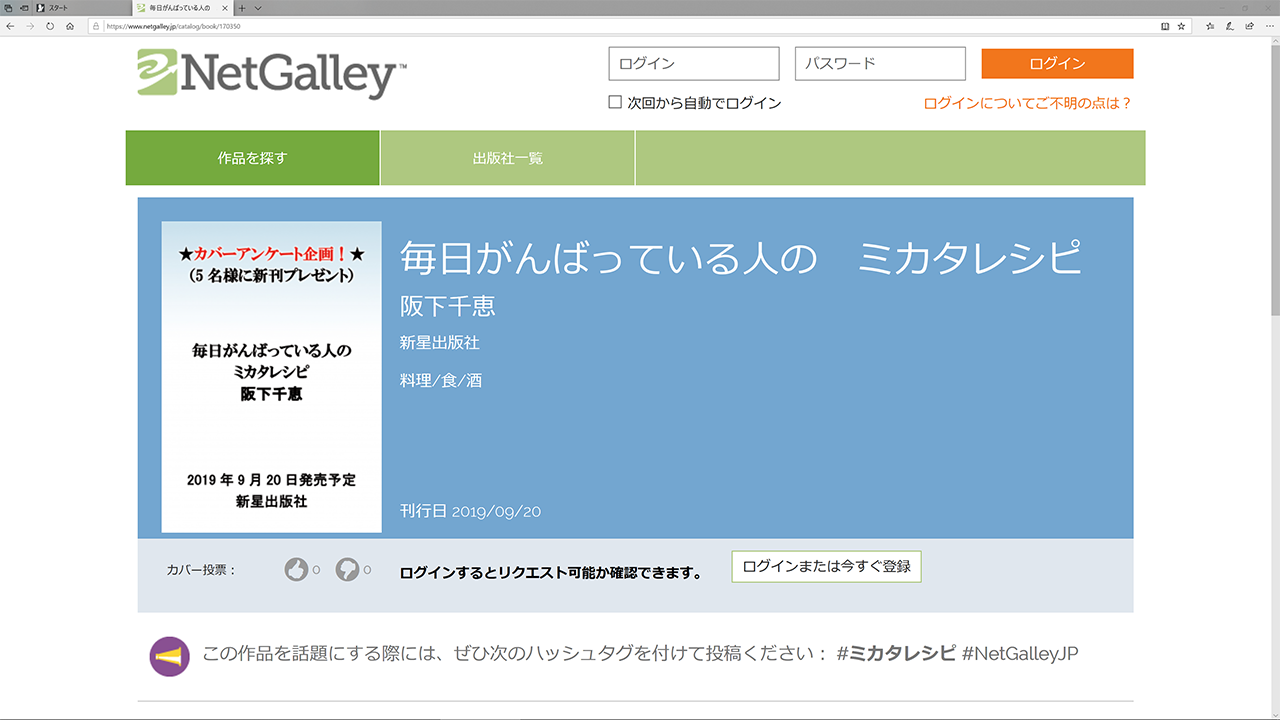The image size is (1280, 720).
Task: Click the 料理/食/酒 category
Action: coord(441,380)
